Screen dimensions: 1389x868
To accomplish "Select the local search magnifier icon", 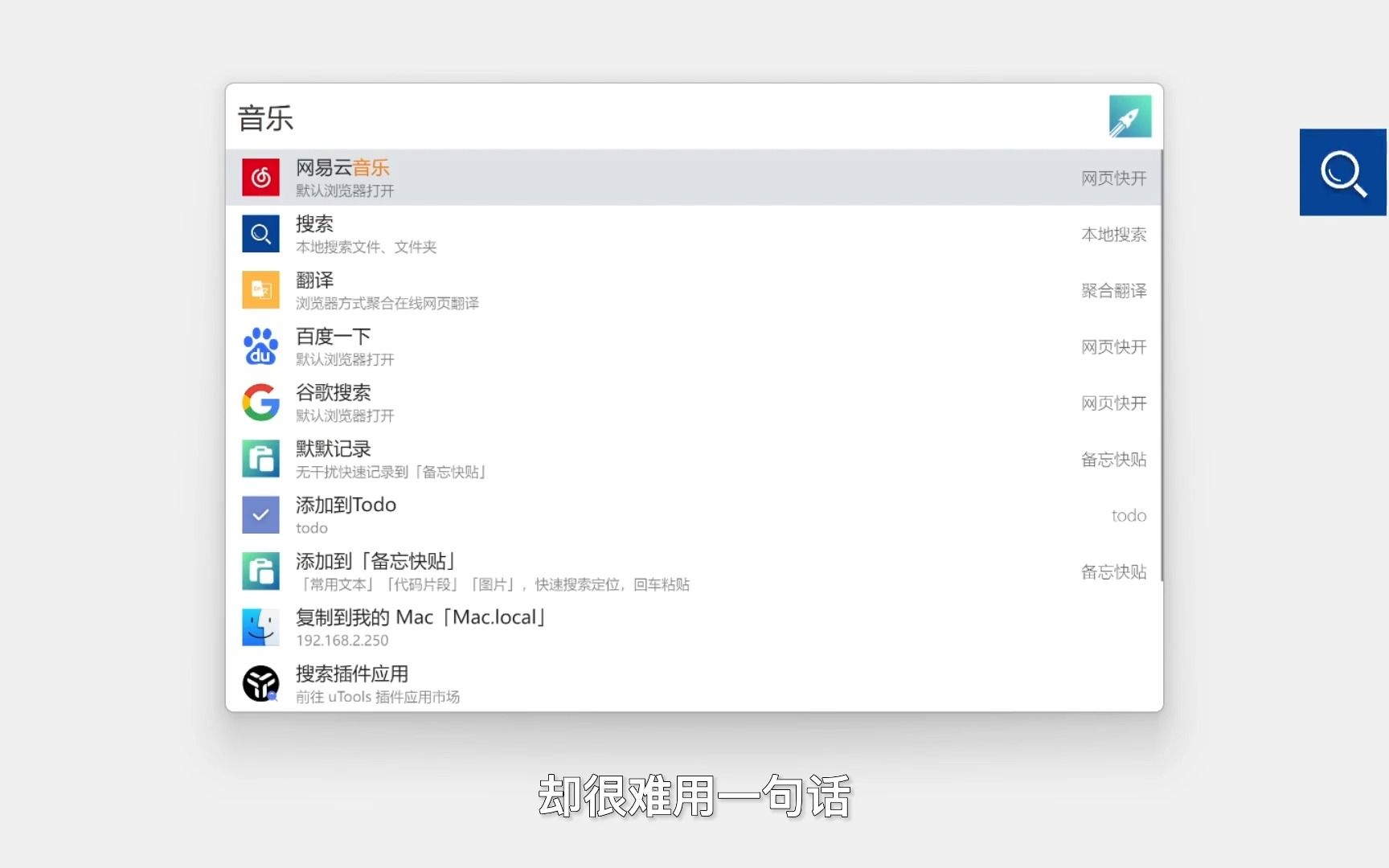I will [x=260, y=233].
